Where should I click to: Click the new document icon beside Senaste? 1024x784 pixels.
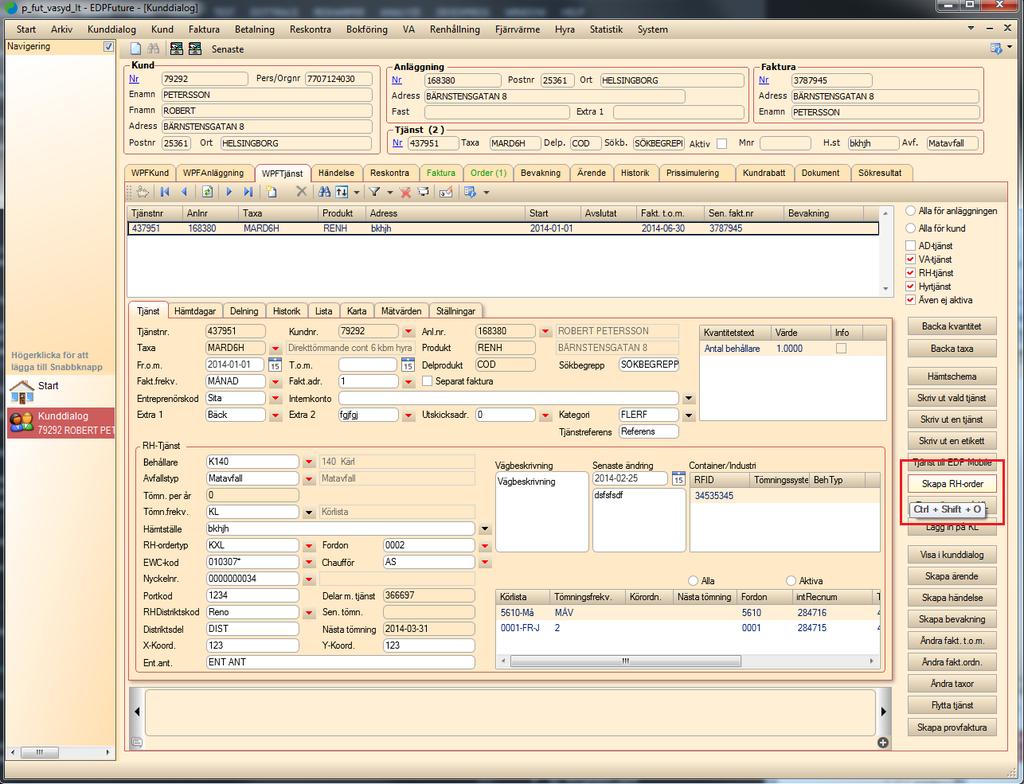point(136,49)
